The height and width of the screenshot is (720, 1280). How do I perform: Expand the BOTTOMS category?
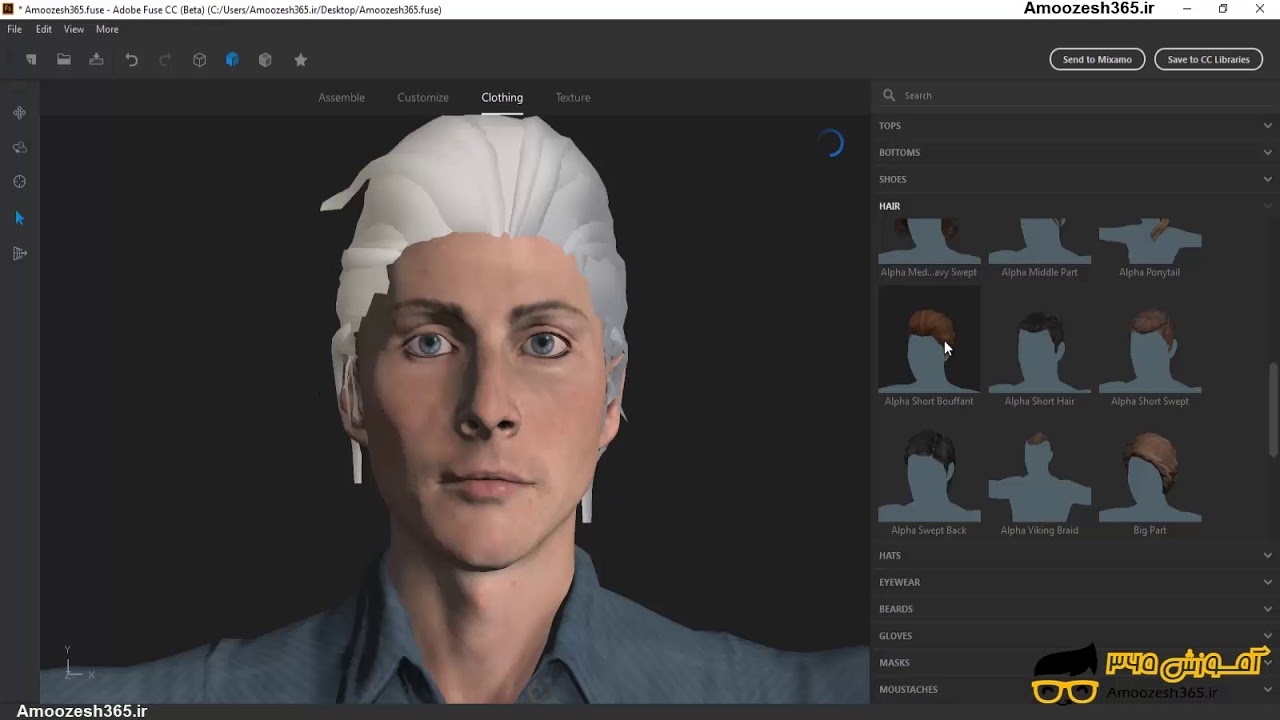pos(1075,152)
